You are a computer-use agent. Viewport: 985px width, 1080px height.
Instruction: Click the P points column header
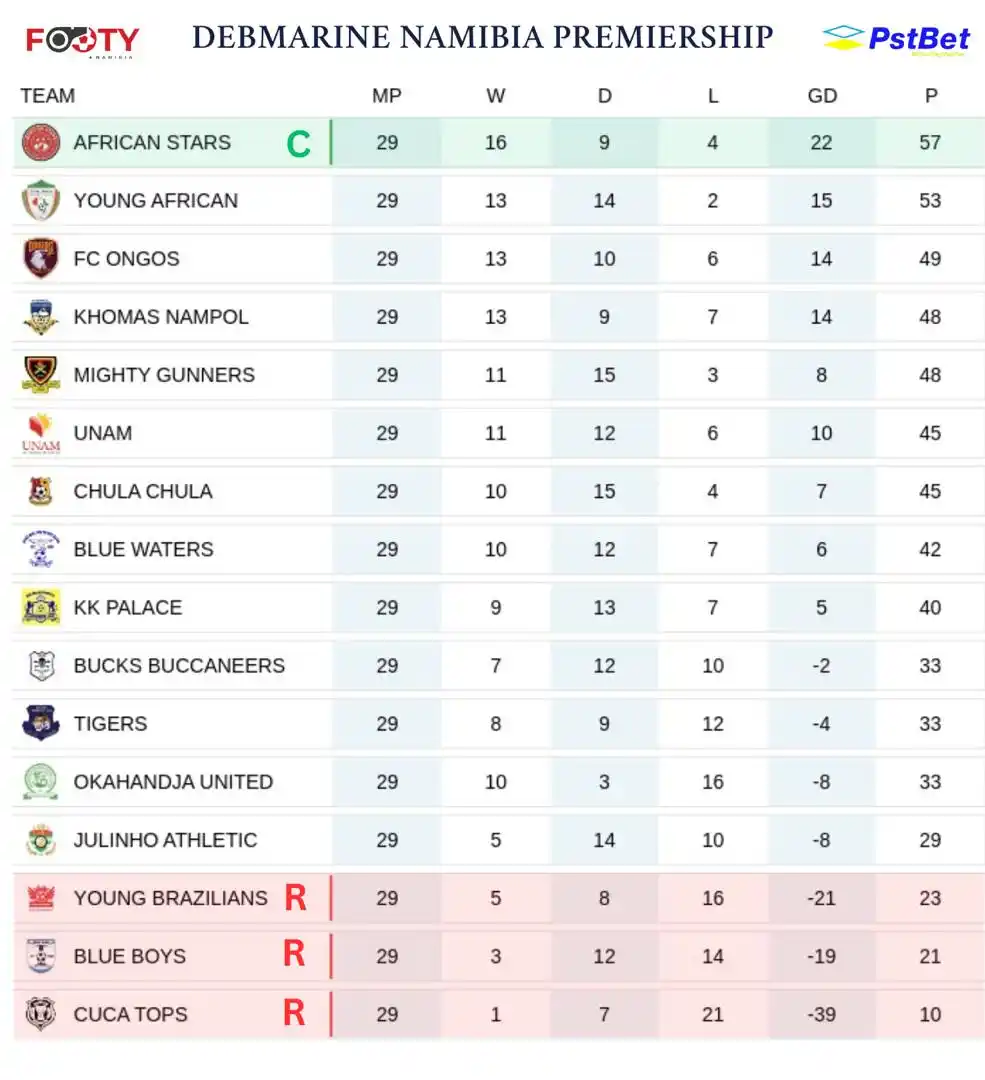point(931,96)
